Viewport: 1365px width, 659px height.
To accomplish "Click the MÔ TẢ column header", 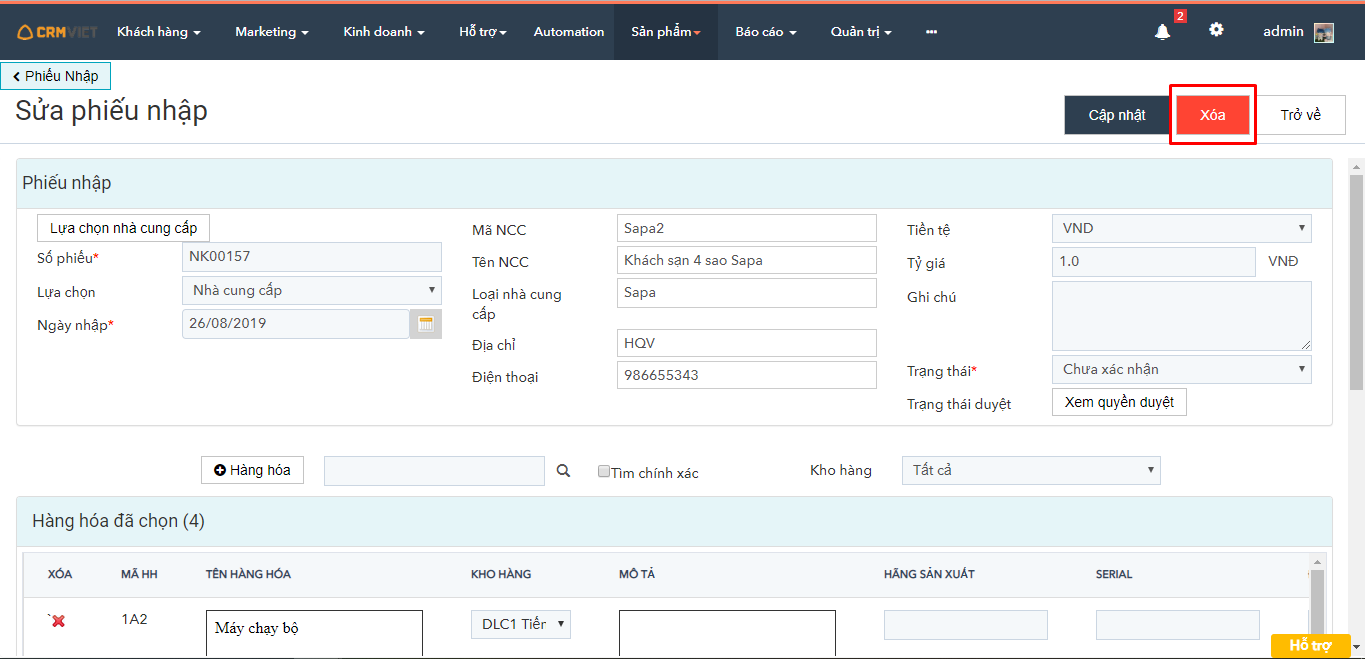I will pyautogui.click(x=637, y=575).
